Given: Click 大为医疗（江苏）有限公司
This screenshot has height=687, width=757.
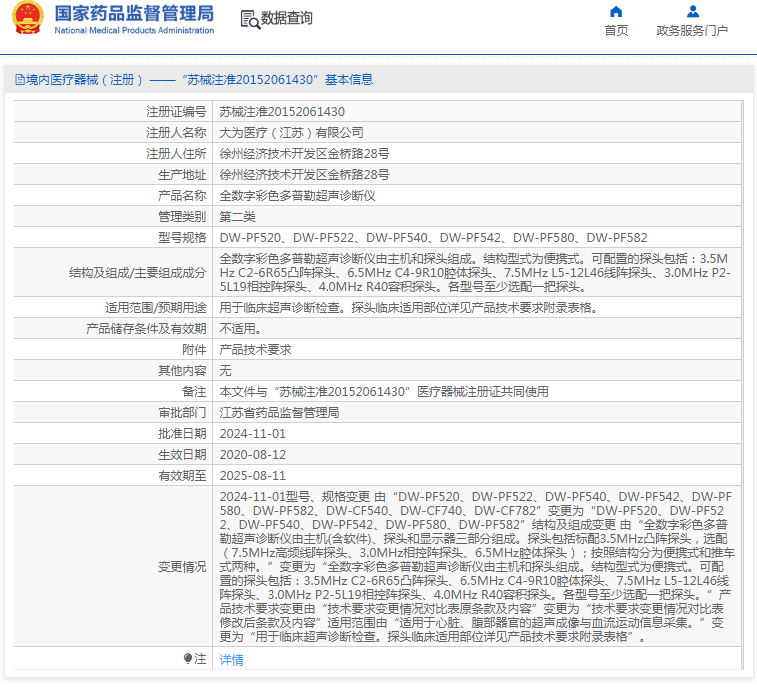Looking at the screenshot, I should (291, 132).
